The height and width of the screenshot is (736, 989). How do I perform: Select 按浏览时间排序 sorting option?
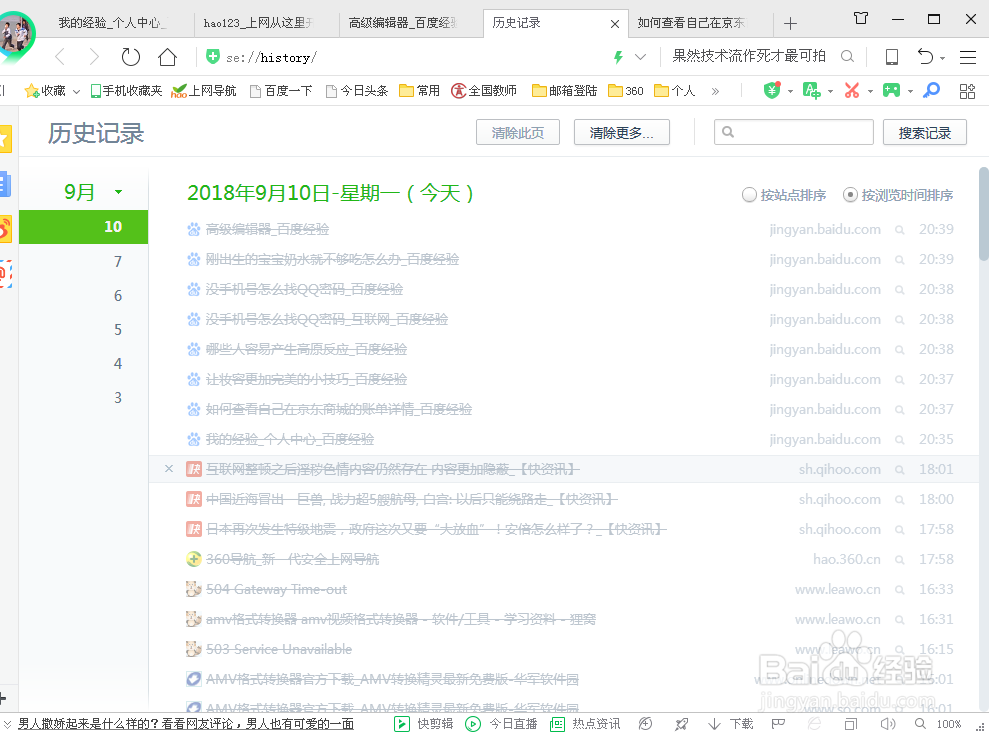(x=850, y=195)
